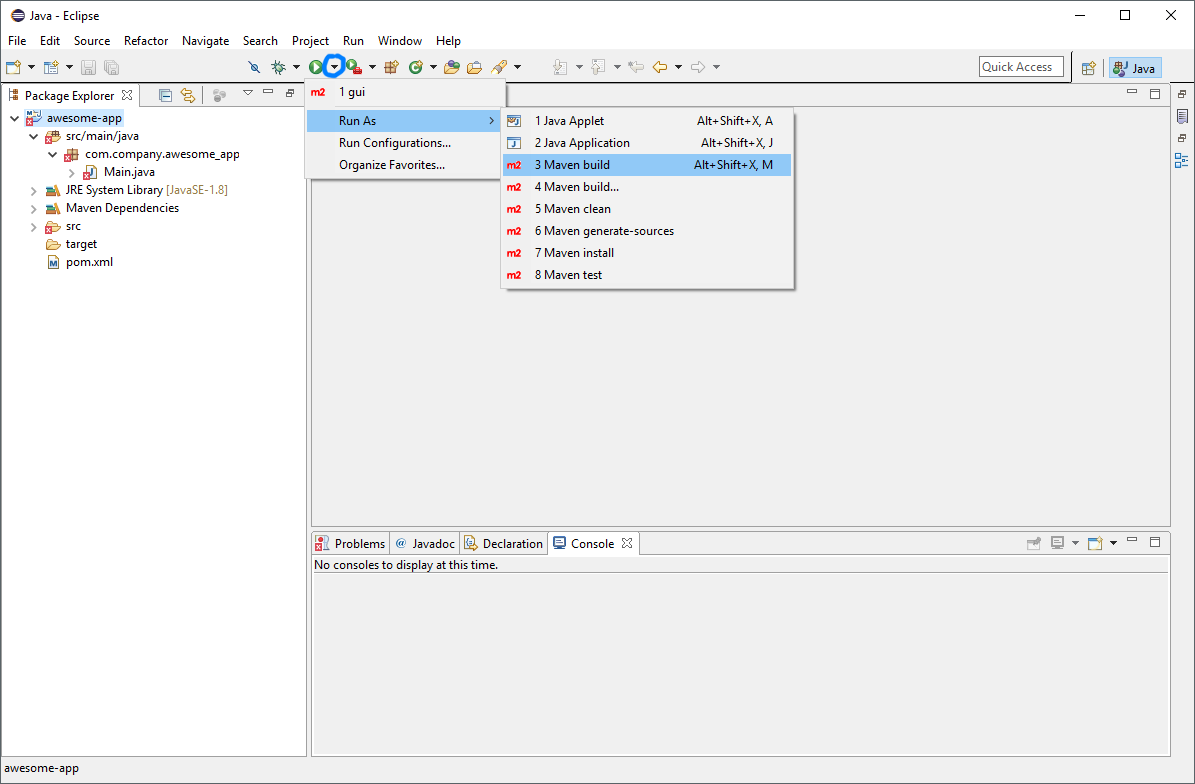Click the Skip All Breakpoints icon
Viewport: 1195px width, 784px height.
[254, 67]
